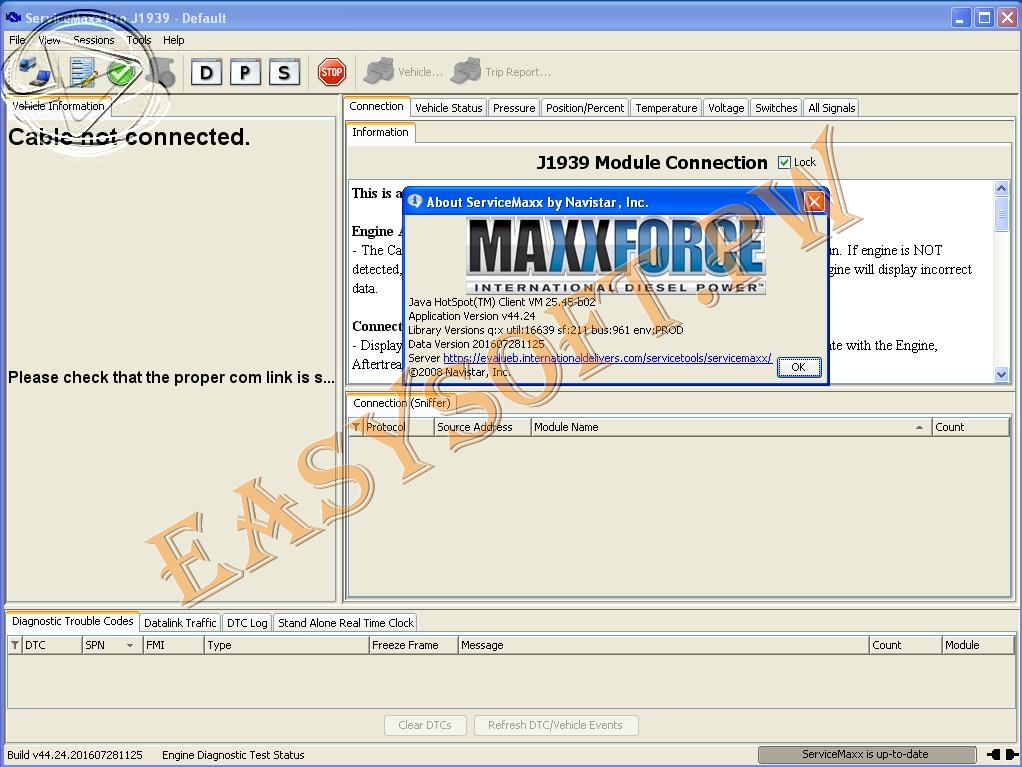Open the Help menu
1022x767 pixels.
(x=173, y=40)
